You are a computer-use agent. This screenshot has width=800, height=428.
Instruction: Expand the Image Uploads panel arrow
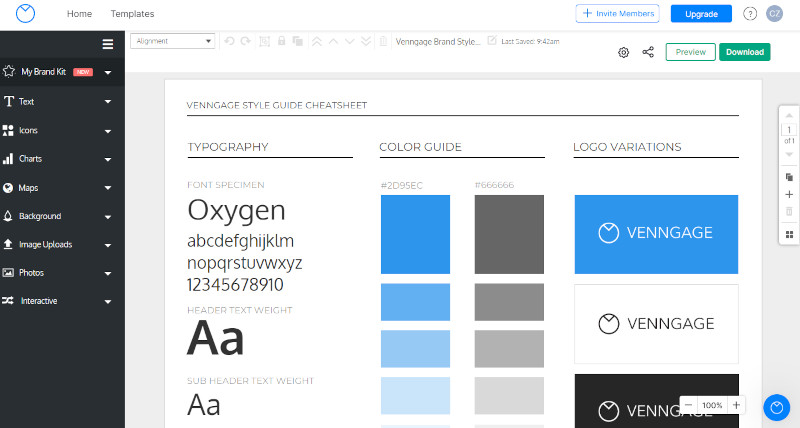tap(108, 245)
